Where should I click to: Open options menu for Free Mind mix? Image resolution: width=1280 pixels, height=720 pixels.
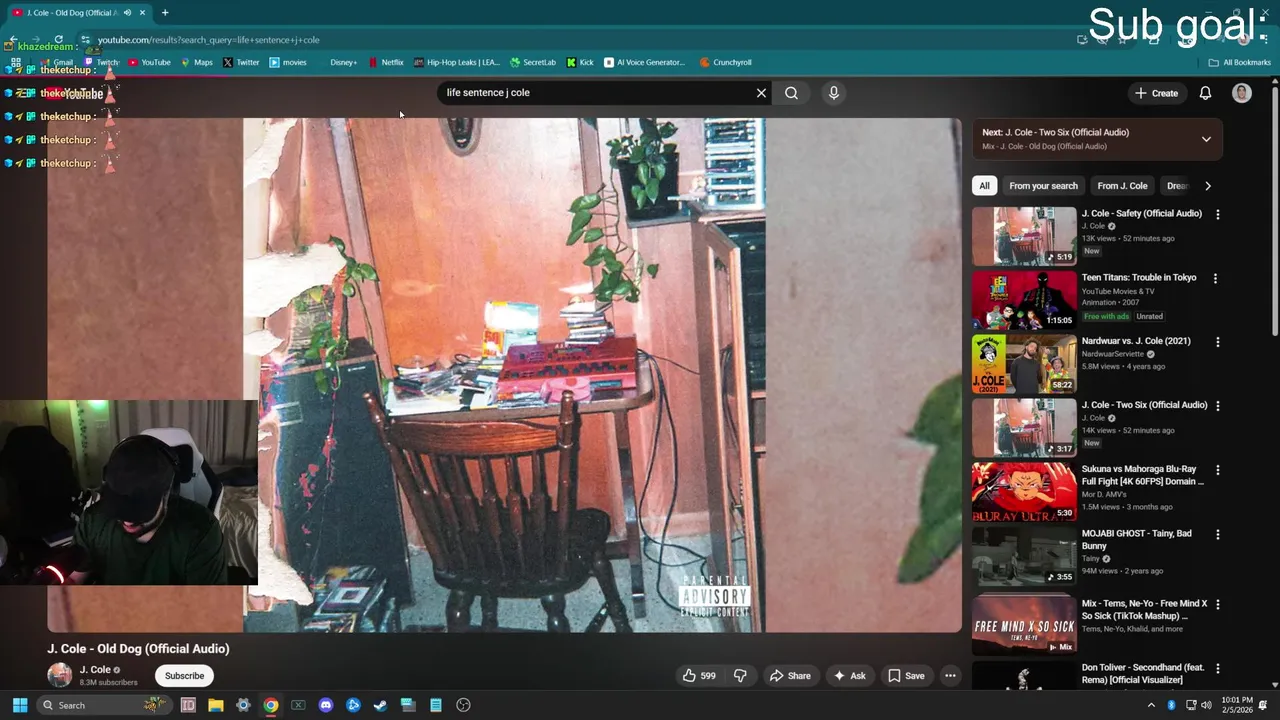click(x=1217, y=604)
